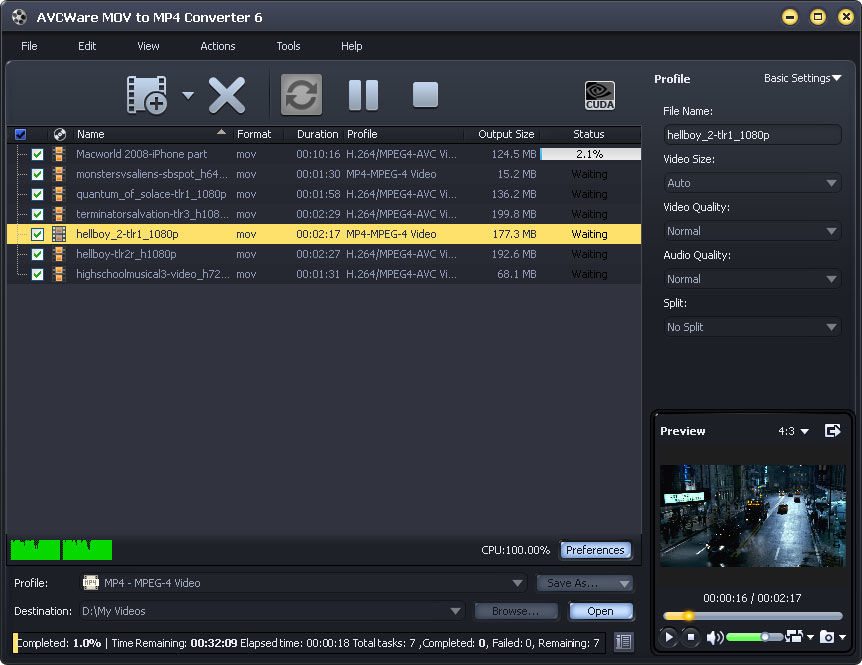The width and height of the screenshot is (862, 665).
Task: Open the Basic Settings dropdown
Action: 803,78
